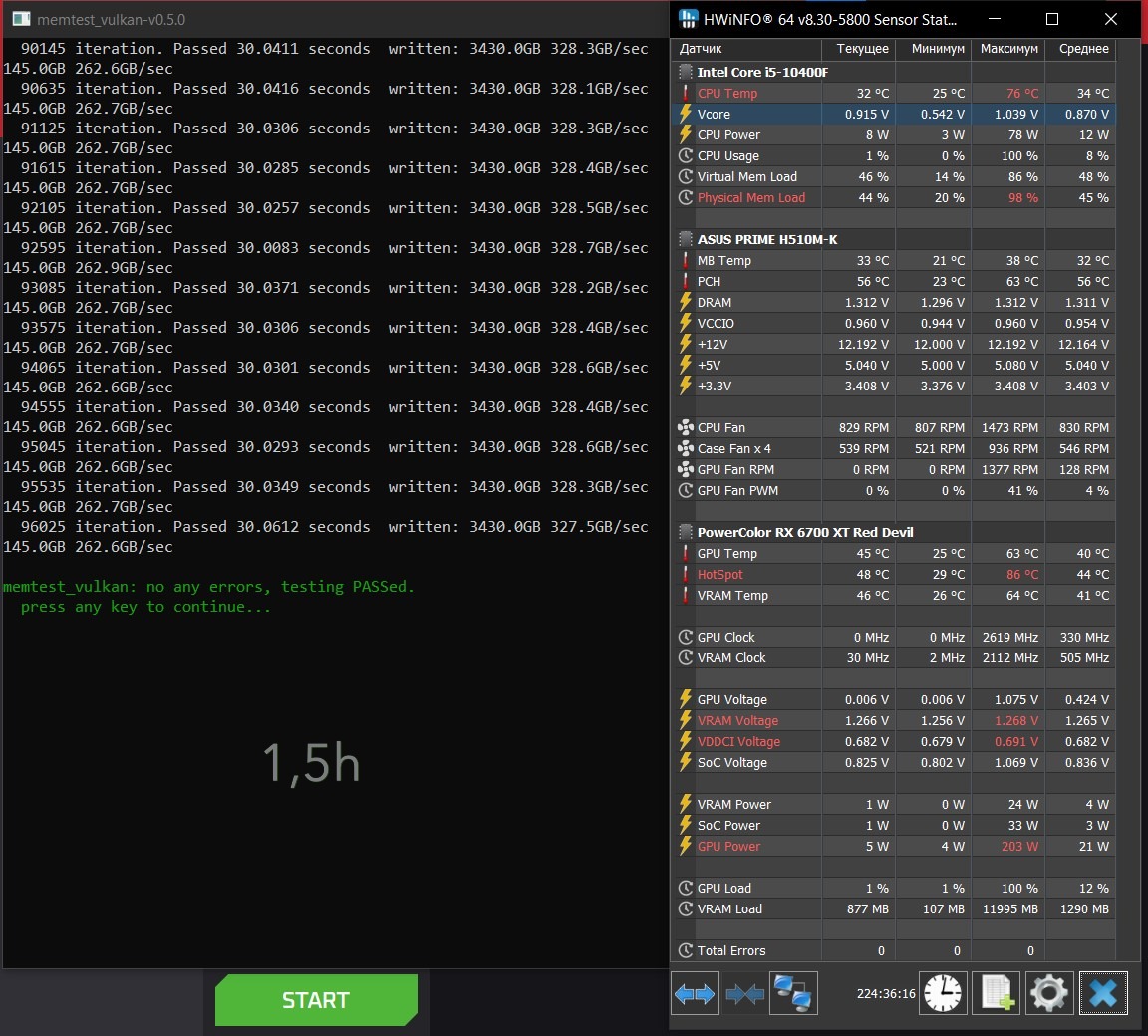Collapse the ASUS PRIME H510M-K sensor group
Screen dimensions: 1148x1036
(686, 239)
